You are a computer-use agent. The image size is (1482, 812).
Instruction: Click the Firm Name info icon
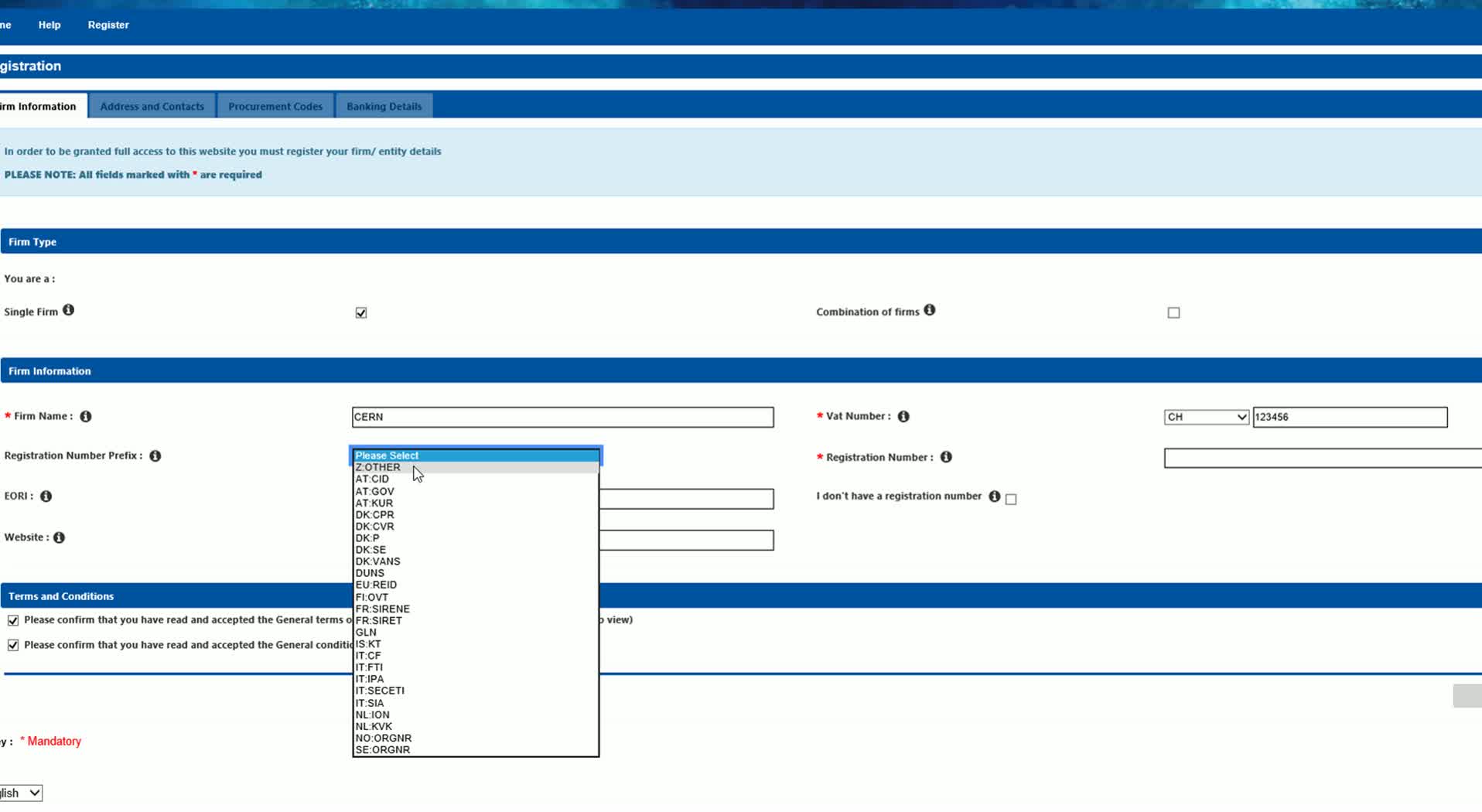point(86,417)
